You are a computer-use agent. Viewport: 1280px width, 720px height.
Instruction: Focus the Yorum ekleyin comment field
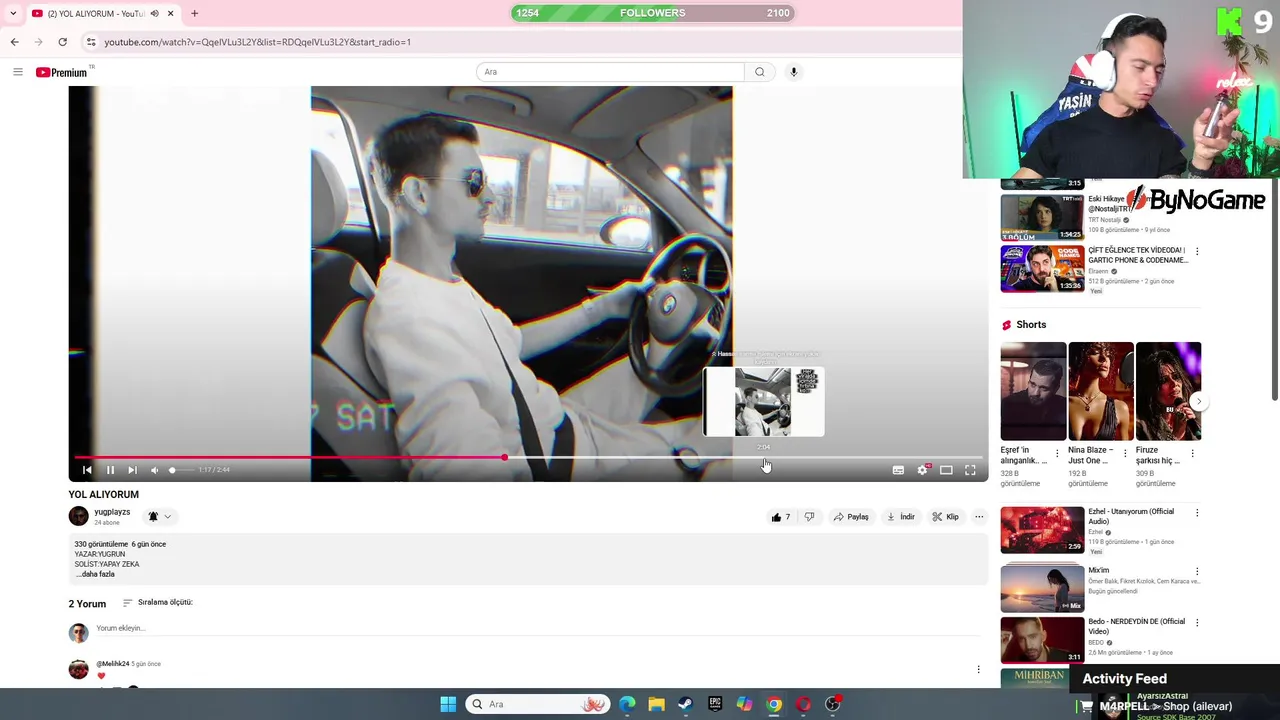coord(537,628)
